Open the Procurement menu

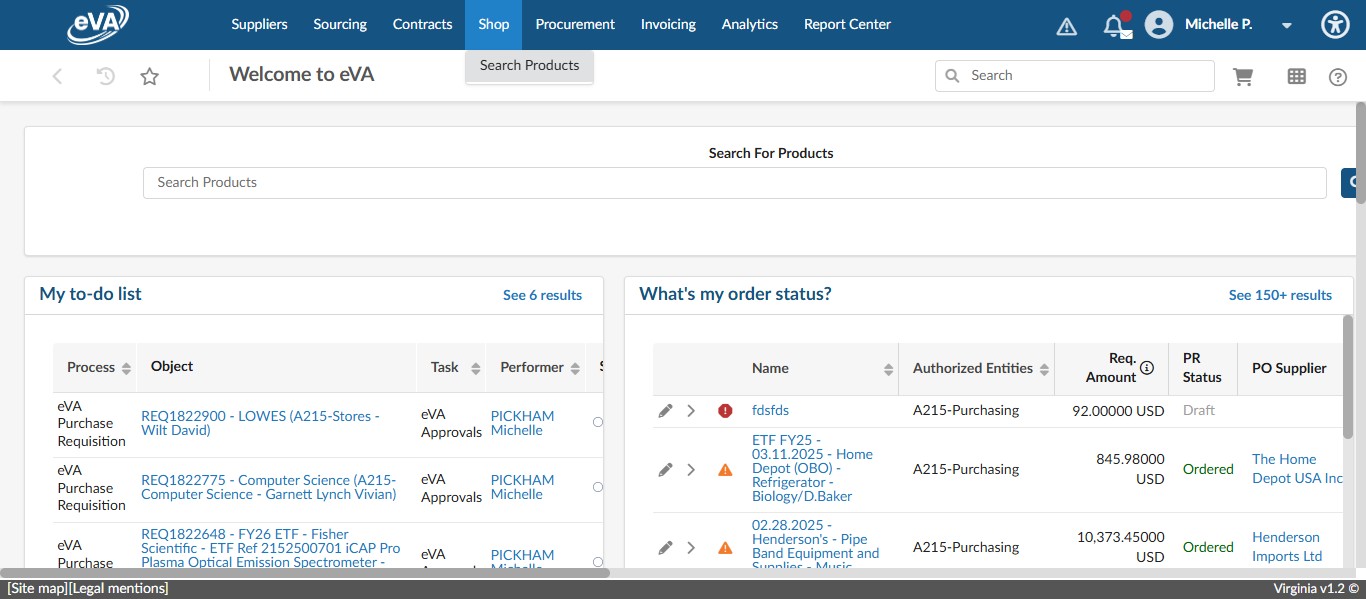[575, 25]
